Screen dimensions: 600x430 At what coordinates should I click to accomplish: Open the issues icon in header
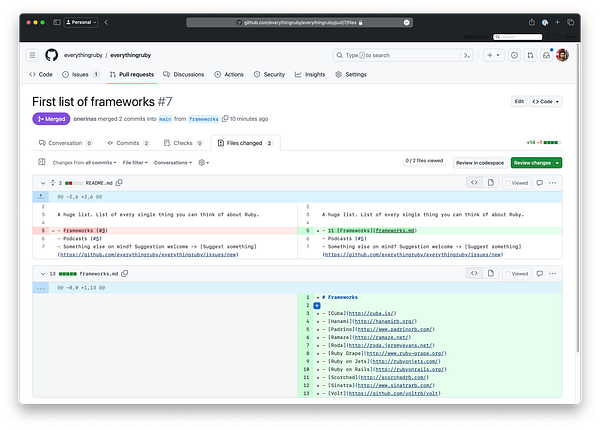click(514, 55)
